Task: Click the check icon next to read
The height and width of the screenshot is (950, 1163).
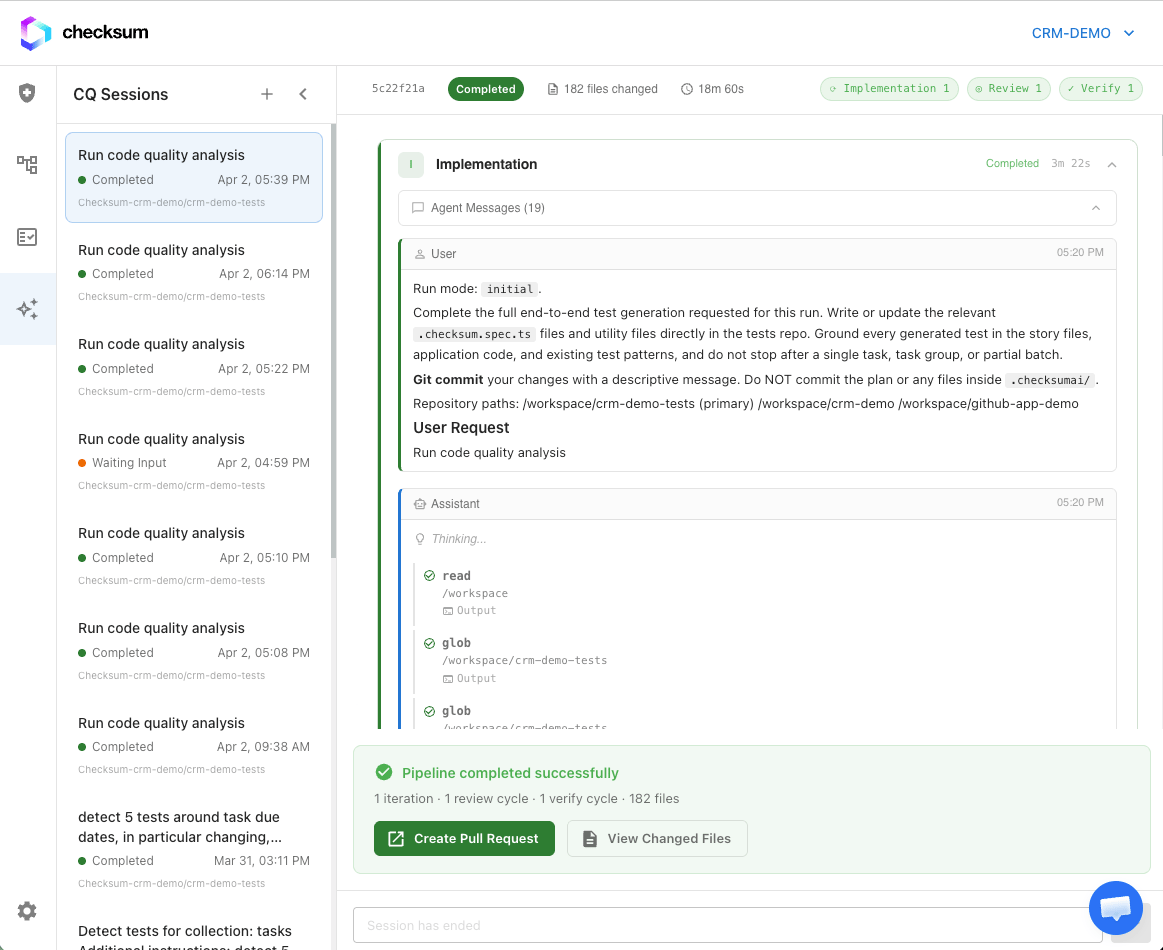Action: (429, 575)
